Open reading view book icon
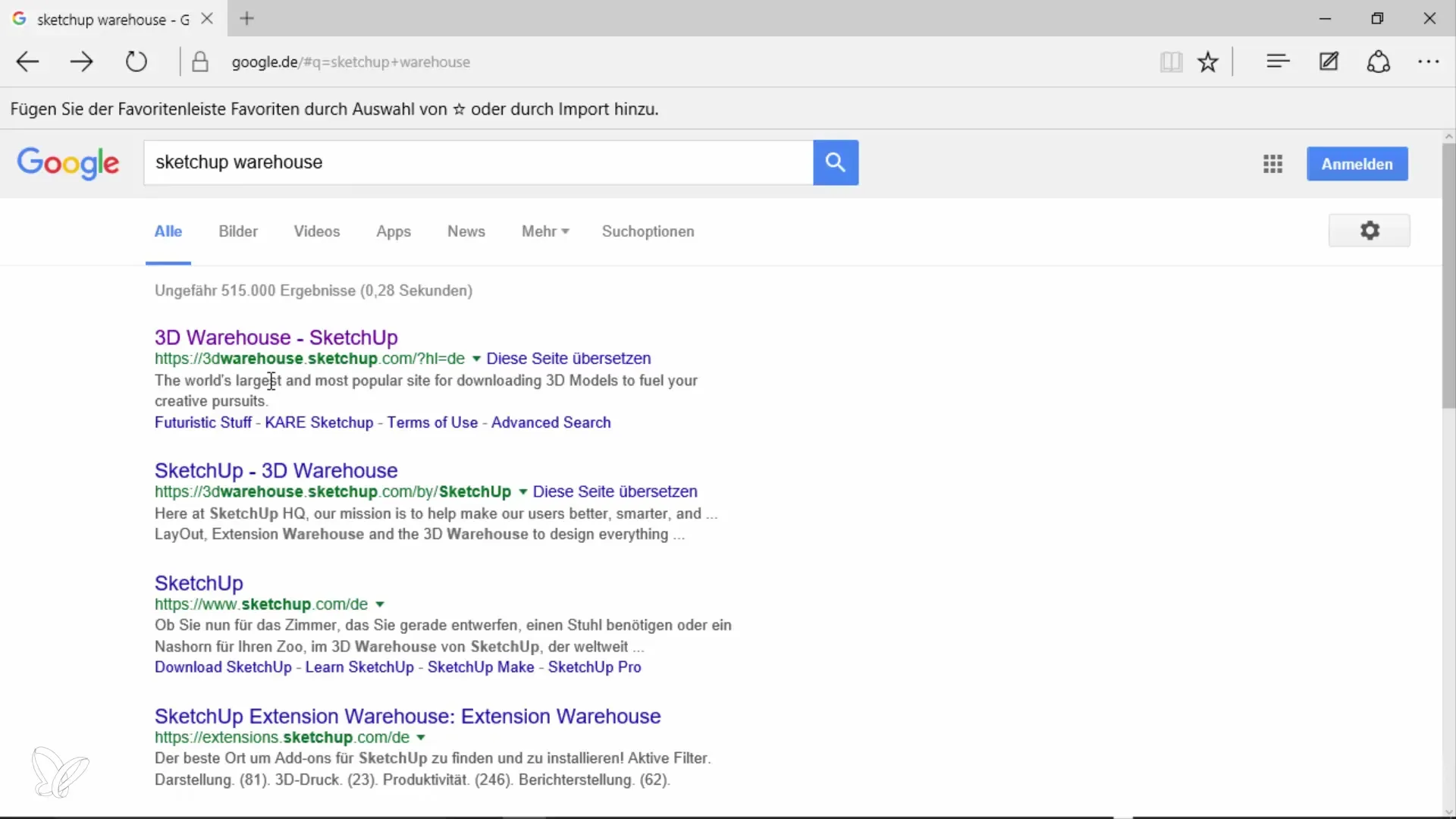The width and height of the screenshot is (1456, 819). (1171, 61)
